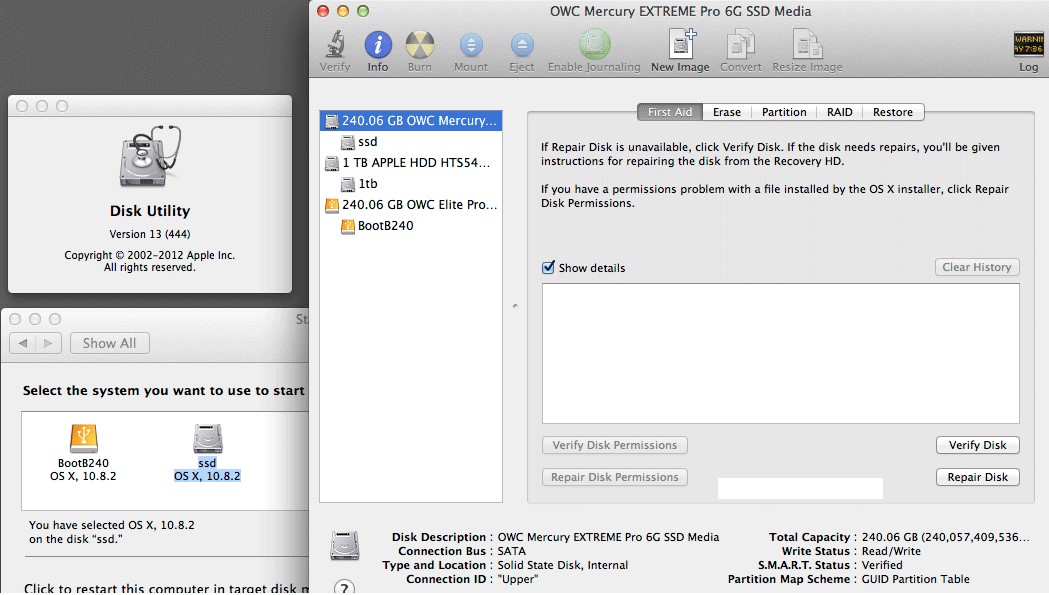This screenshot has height=595, width=1049.
Task: Click the Repair Disk Permissions button
Action: point(615,477)
